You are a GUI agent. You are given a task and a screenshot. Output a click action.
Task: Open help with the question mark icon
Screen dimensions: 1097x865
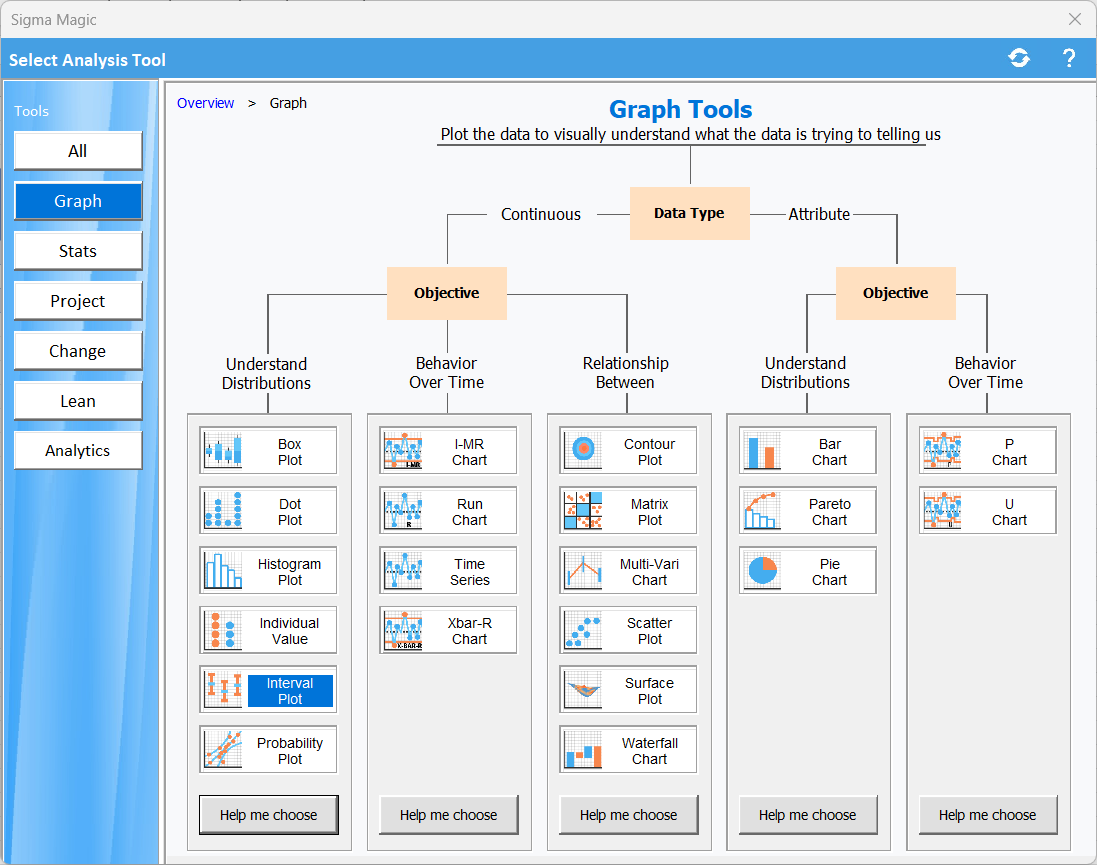click(x=1069, y=58)
